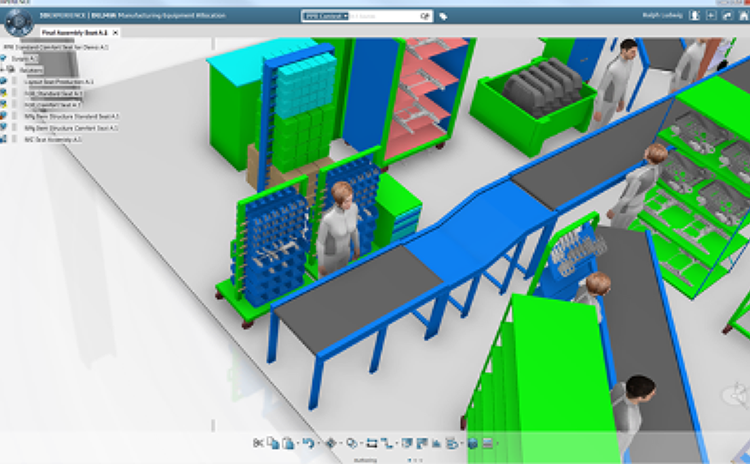750x464 pixels.
Task: Click the Paste clipboard icon
Action: pos(288,443)
